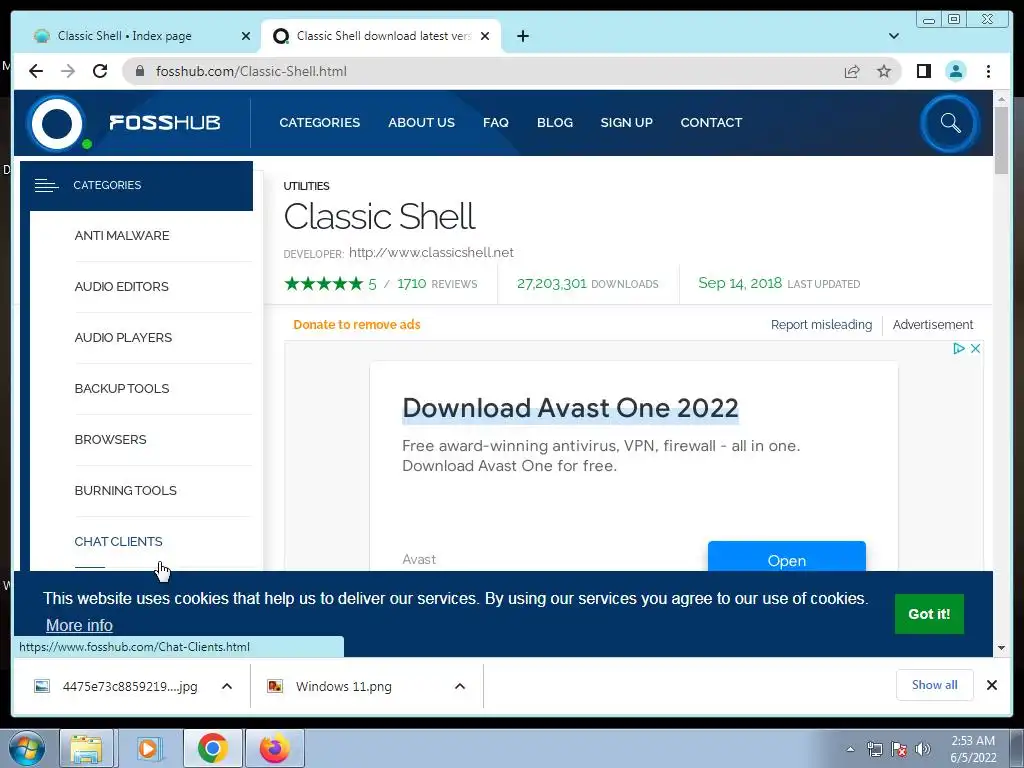Click the browser forward arrow
The image size is (1024, 768).
point(68,71)
